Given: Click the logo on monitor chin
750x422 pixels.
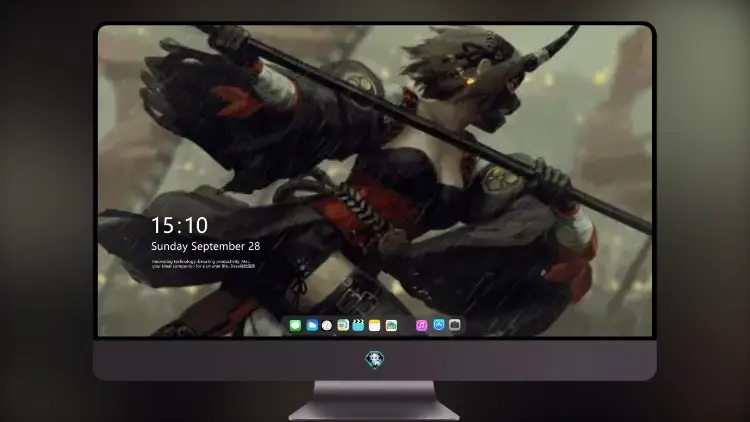Looking at the screenshot, I should 375,359.
